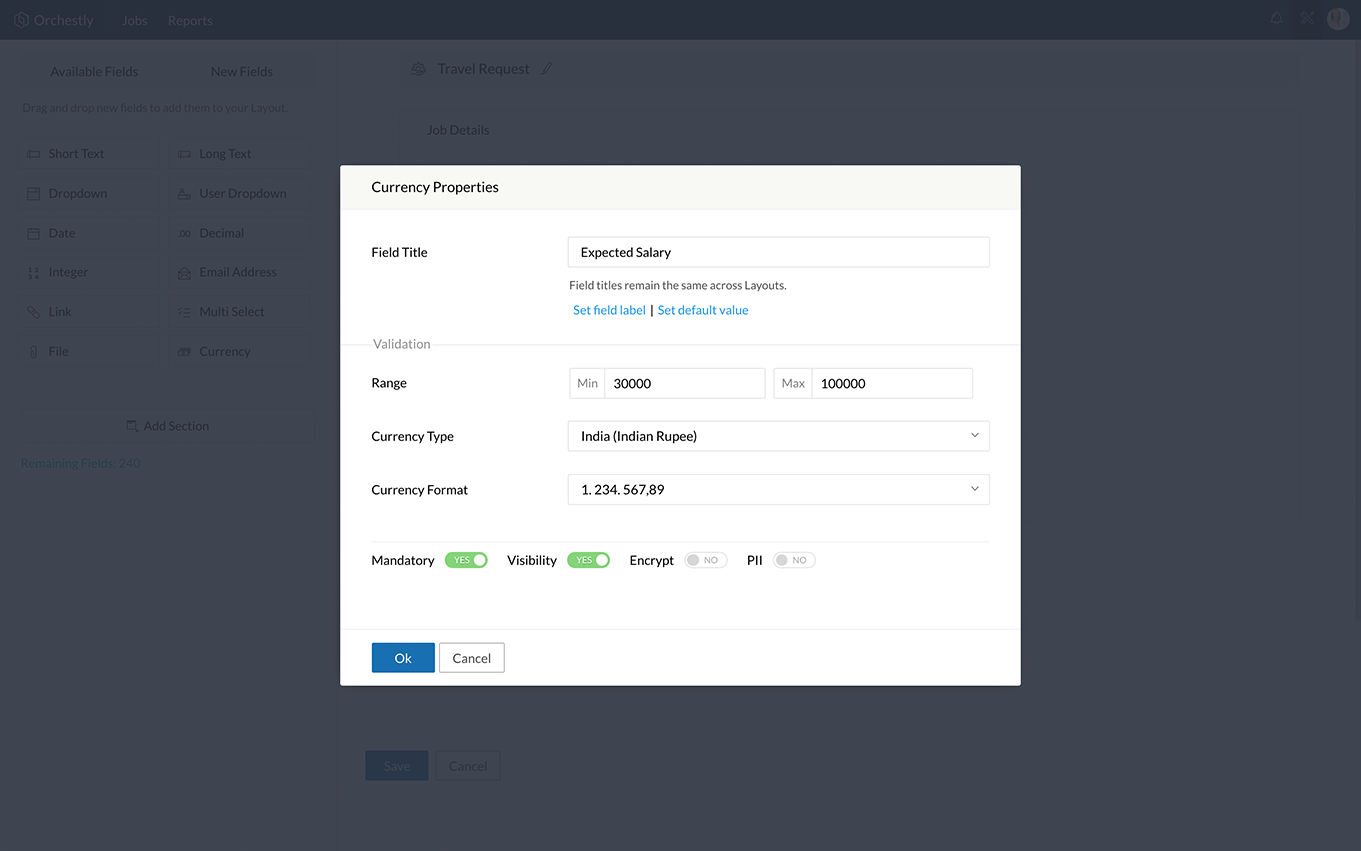
Task: Enable the PII toggle
Action: [794, 560]
